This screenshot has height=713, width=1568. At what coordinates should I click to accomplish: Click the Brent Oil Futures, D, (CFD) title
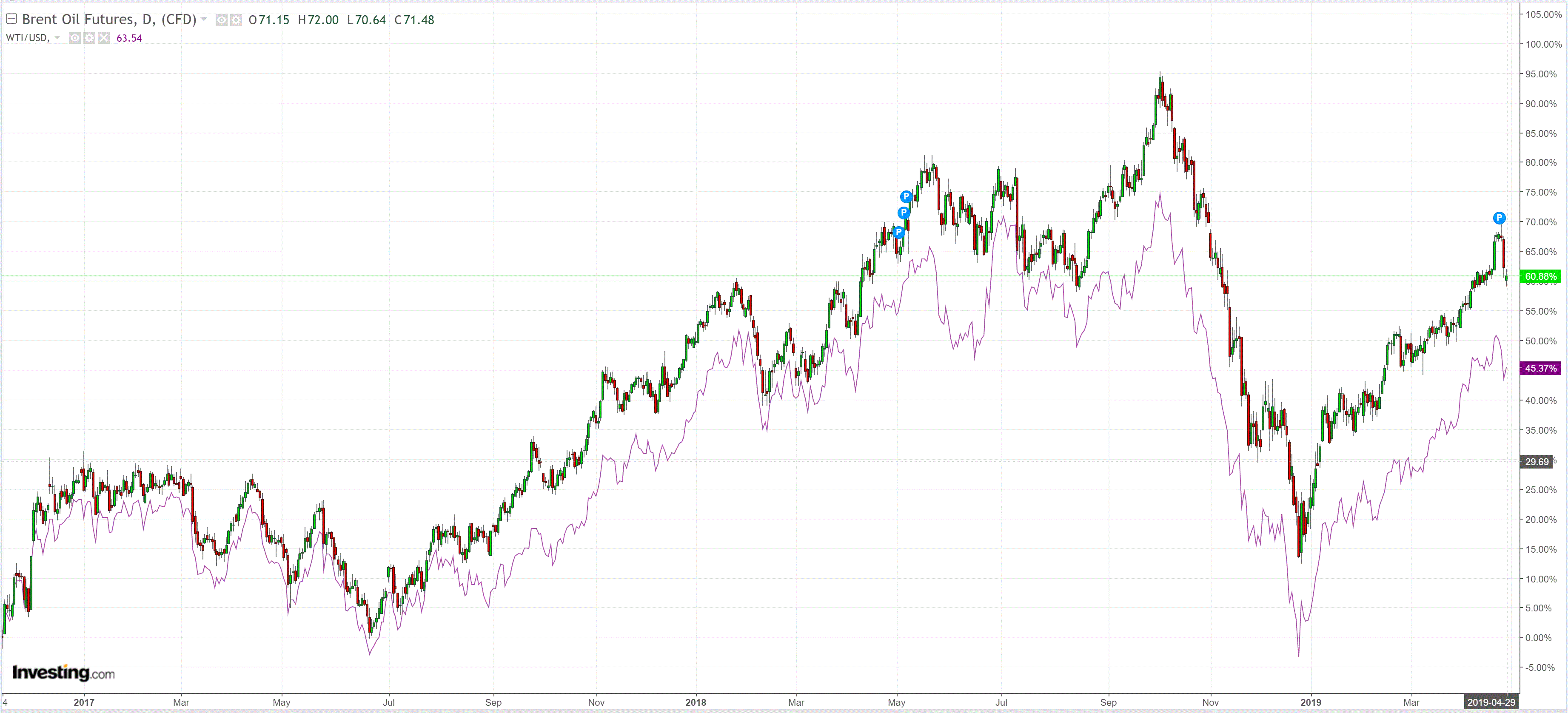pyautogui.click(x=109, y=20)
